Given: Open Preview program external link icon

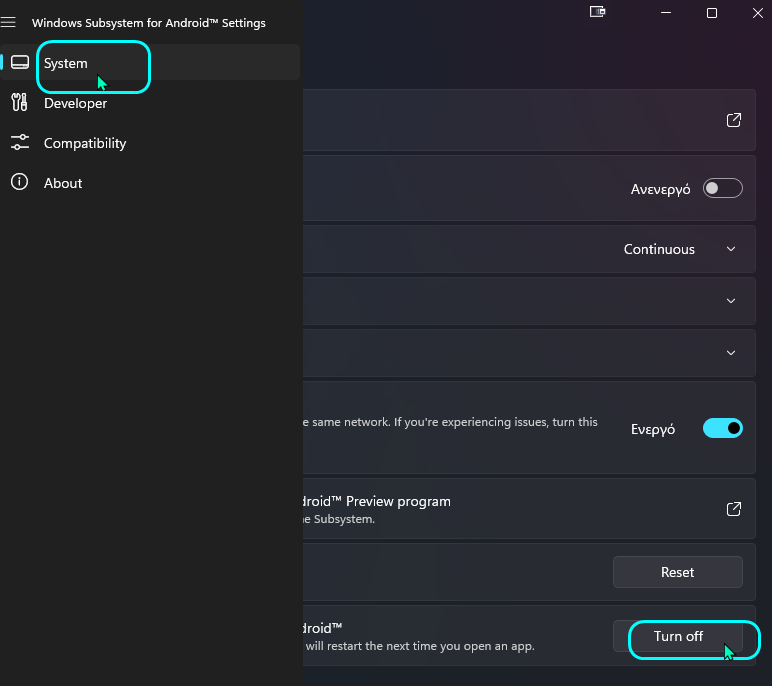Looking at the screenshot, I should [734, 509].
